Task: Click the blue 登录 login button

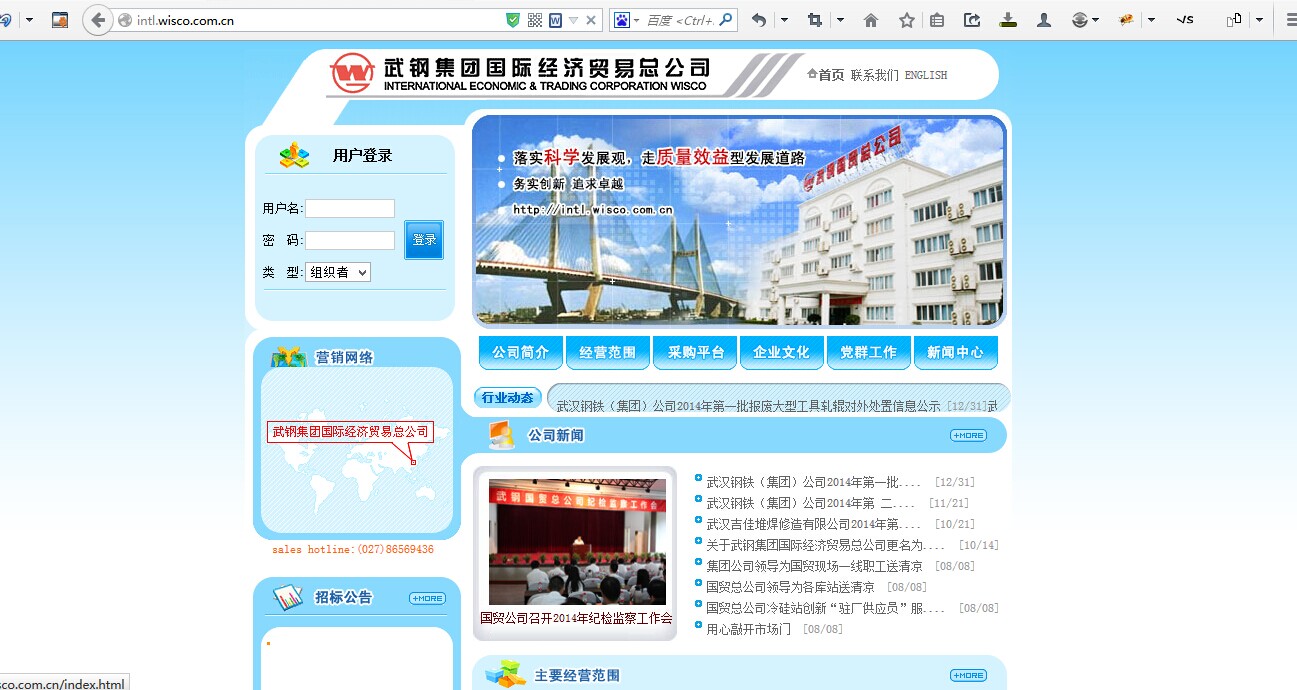Action: 424,240
